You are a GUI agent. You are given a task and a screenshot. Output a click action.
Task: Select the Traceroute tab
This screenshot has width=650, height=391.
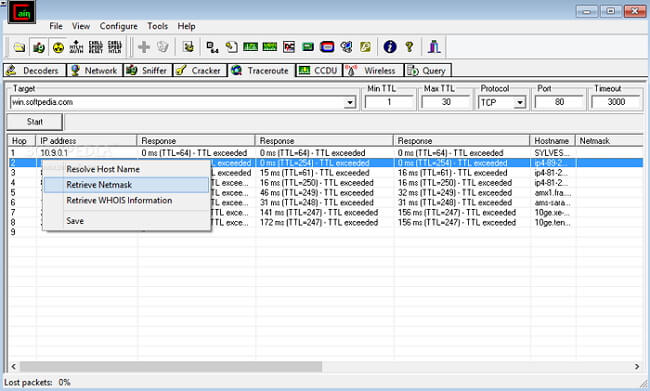(261, 70)
